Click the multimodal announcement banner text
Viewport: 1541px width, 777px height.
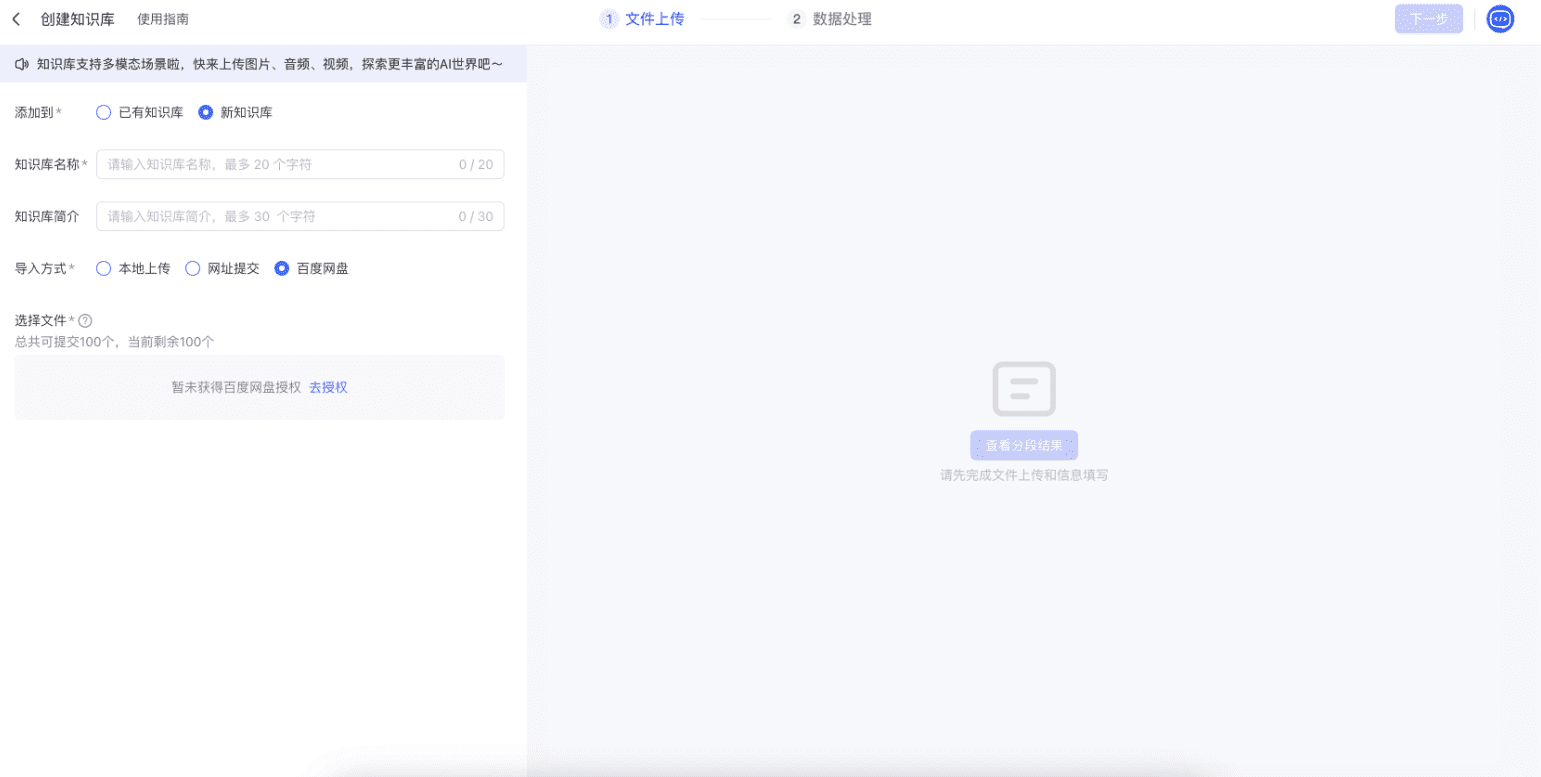(270, 65)
